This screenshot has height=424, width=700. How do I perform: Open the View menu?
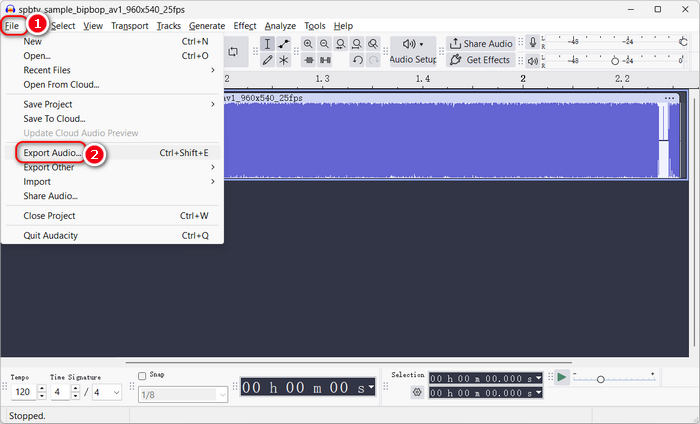[x=93, y=26]
